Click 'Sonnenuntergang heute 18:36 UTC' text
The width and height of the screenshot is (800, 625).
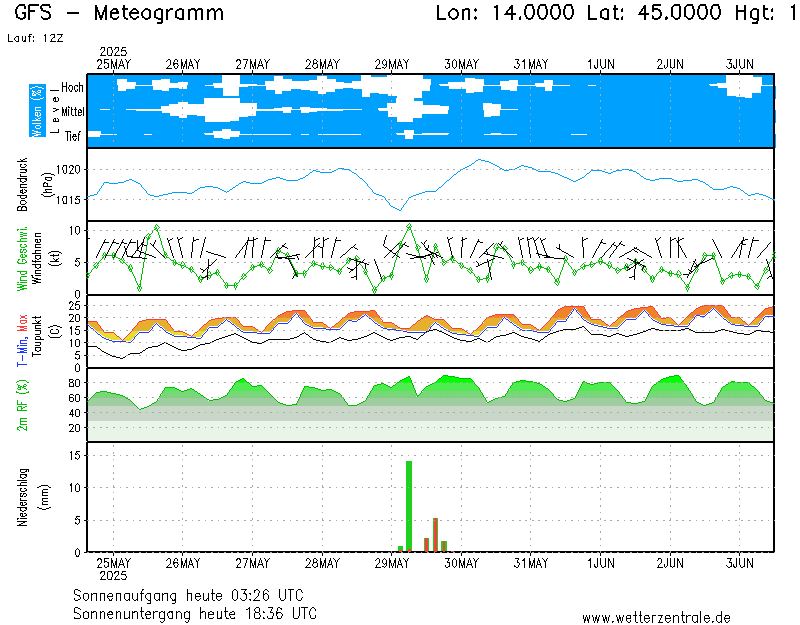[195, 613]
